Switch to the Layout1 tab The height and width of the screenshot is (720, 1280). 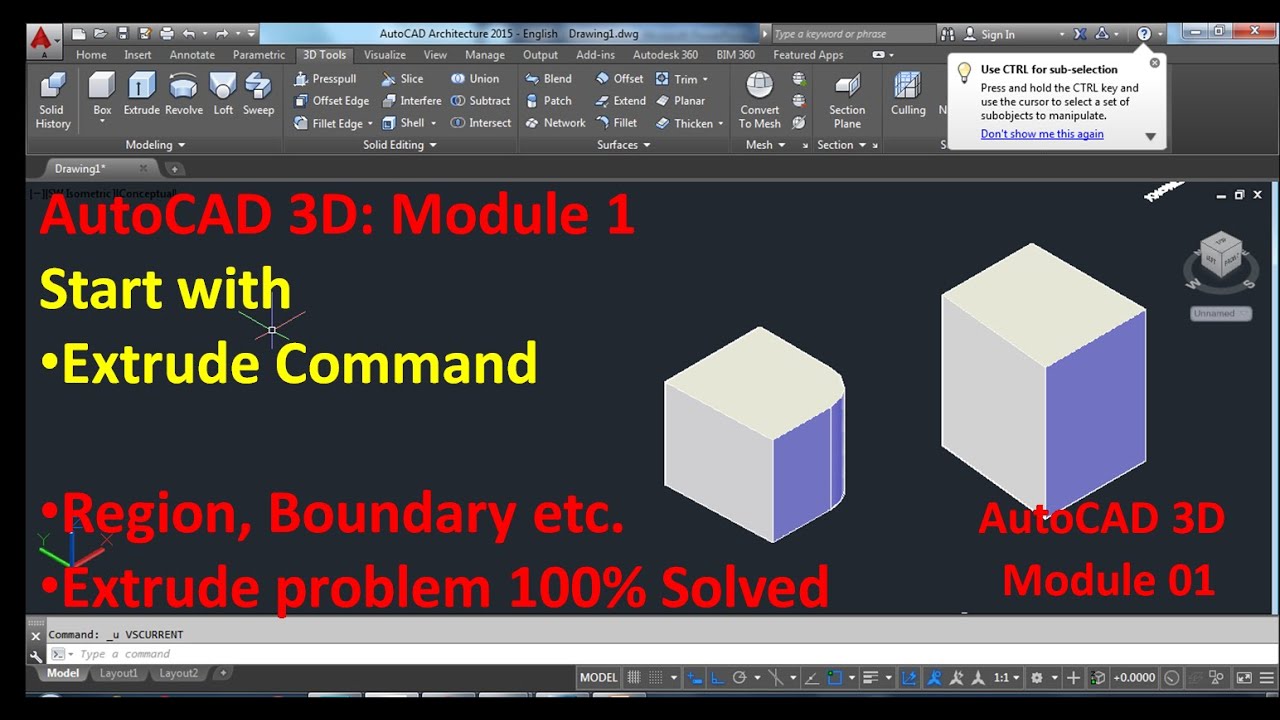118,673
